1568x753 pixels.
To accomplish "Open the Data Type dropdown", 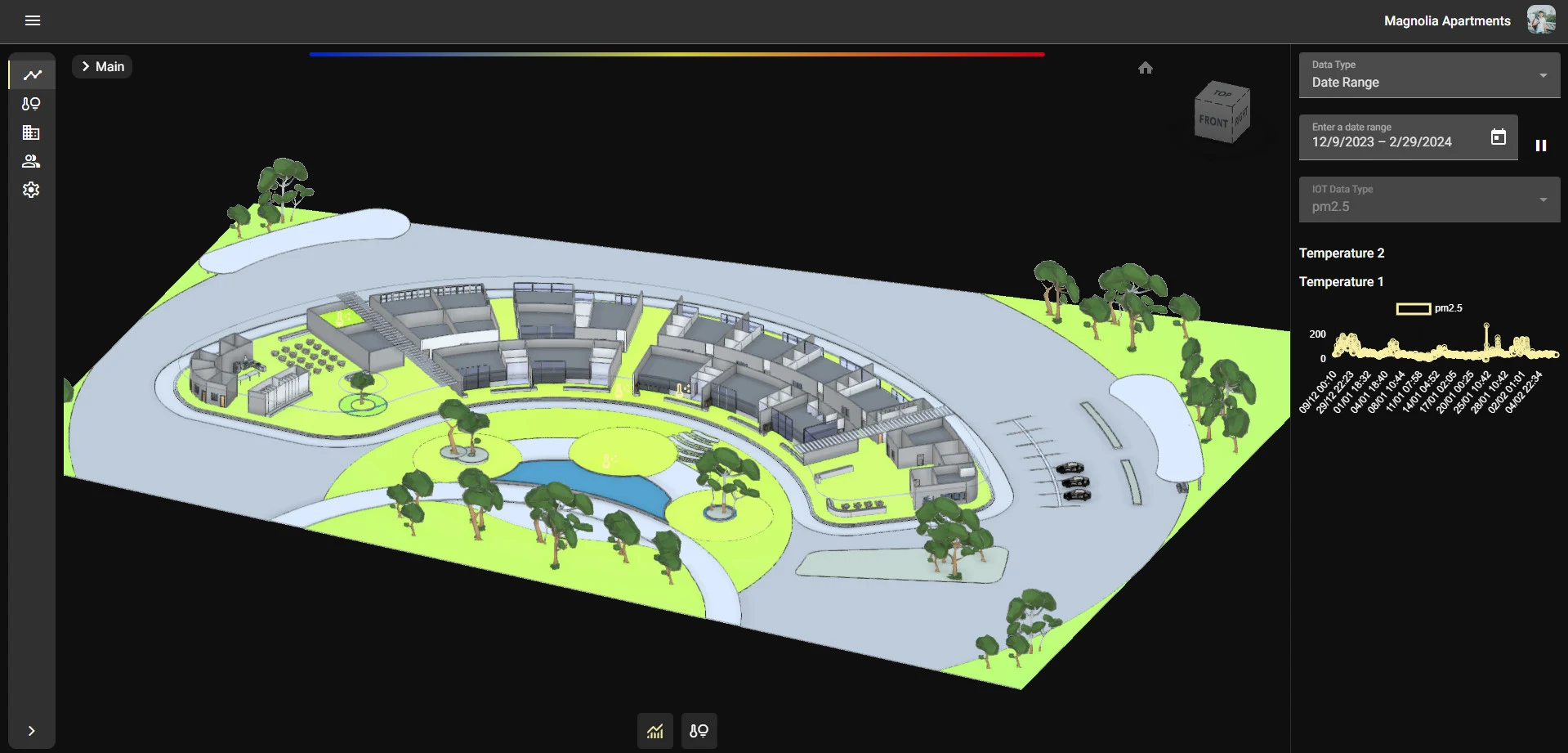I will coord(1429,75).
